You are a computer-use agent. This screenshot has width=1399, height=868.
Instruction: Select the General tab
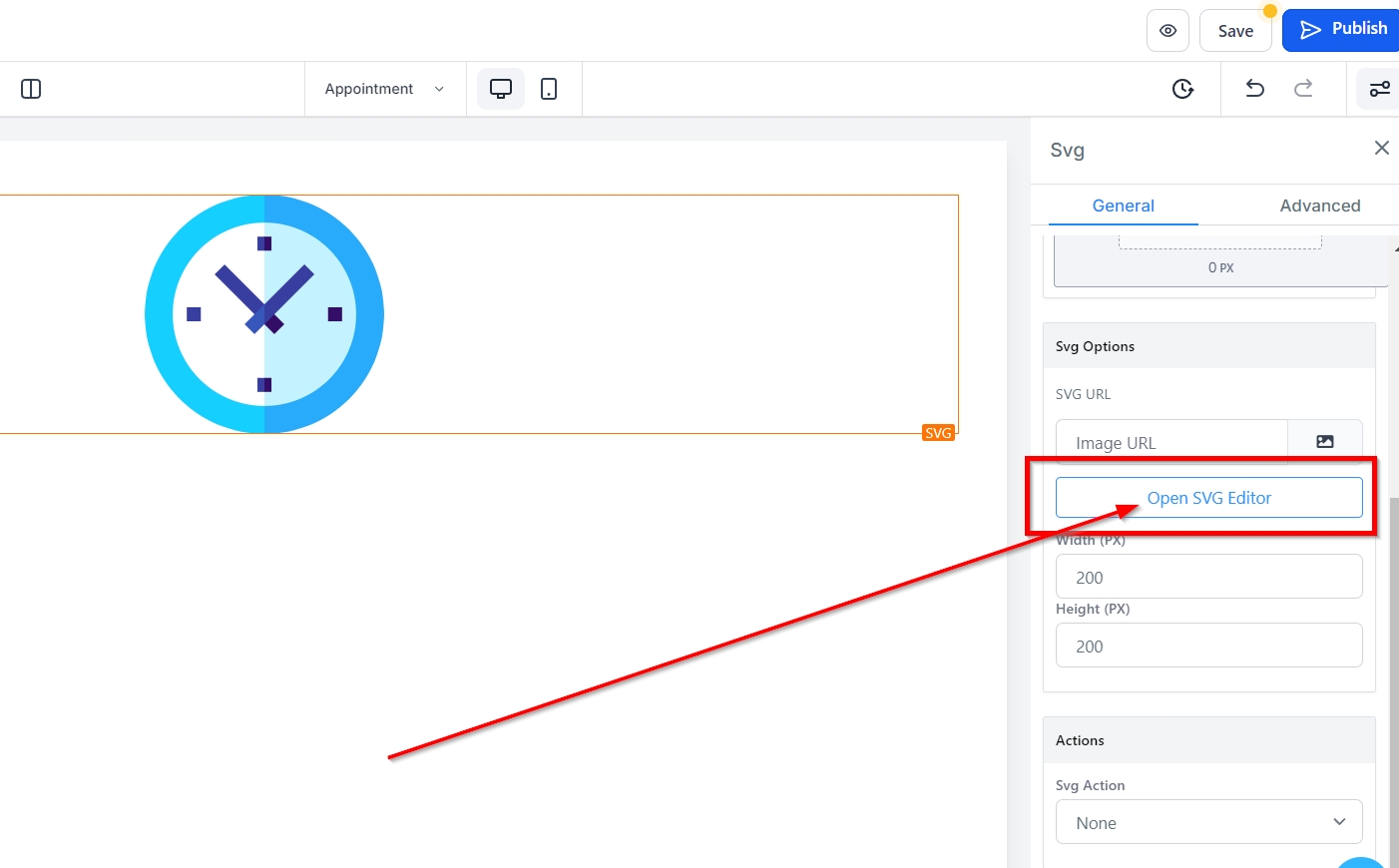coord(1123,206)
